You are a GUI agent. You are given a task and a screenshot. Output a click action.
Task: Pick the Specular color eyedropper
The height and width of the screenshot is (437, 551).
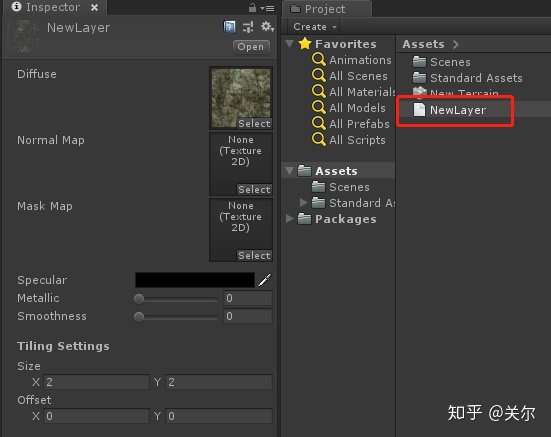pos(265,280)
